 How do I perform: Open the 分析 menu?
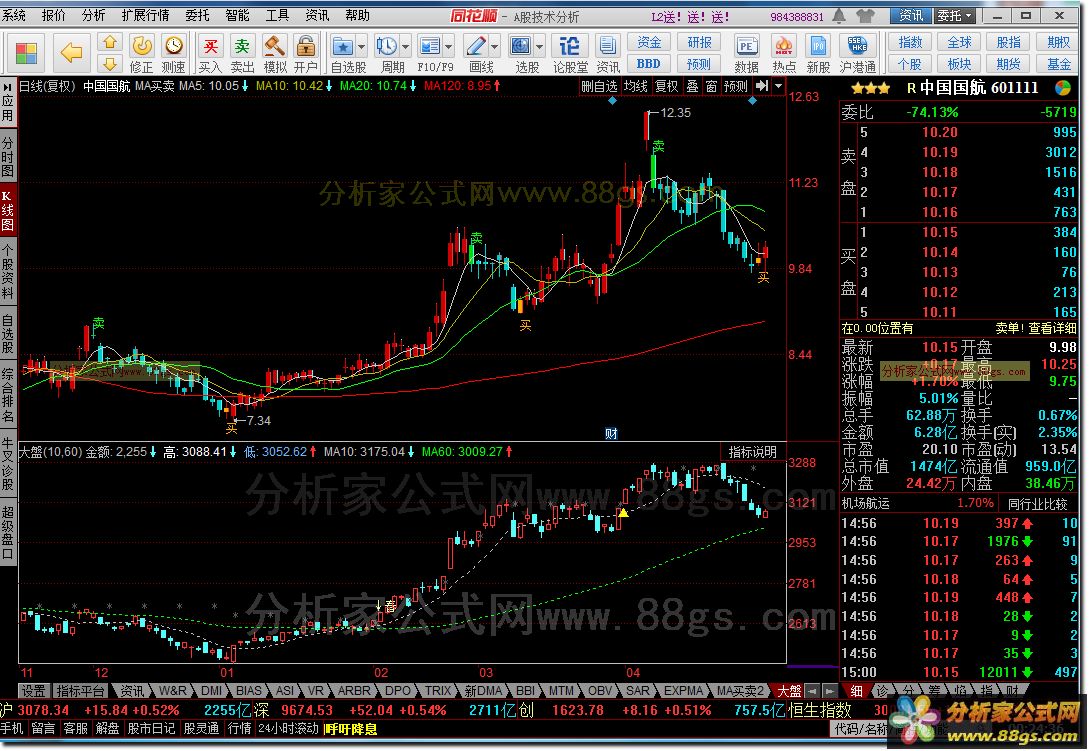[94, 15]
